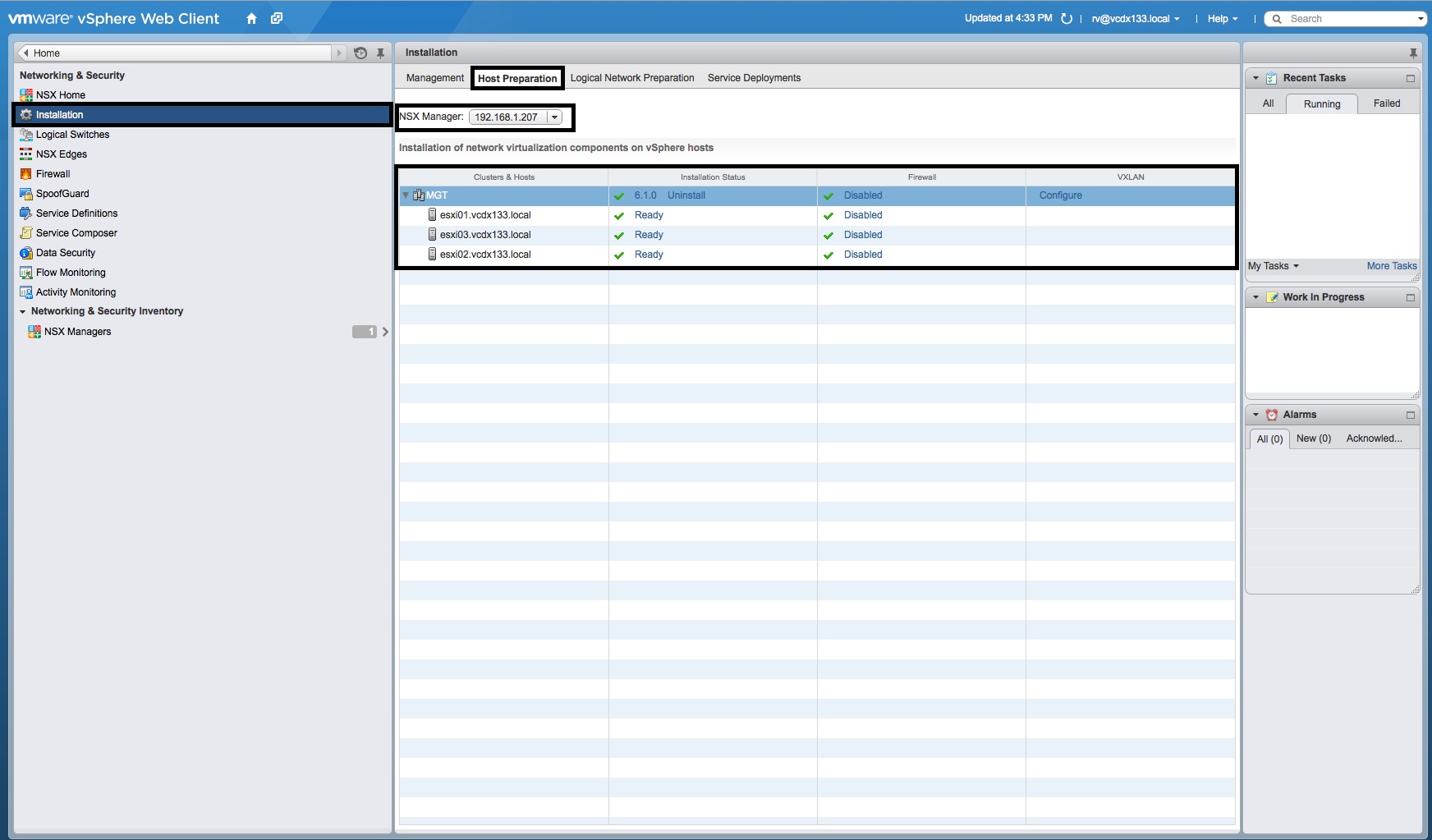Click the Configure VXLAN link
The image size is (1432, 840).
coord(1060,195)
